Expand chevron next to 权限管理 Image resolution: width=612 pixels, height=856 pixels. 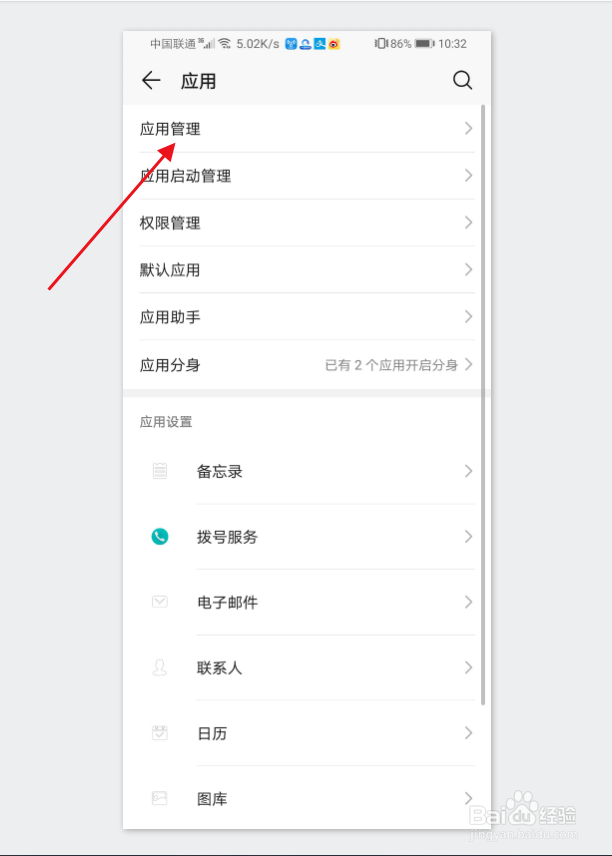pyautogui.click(x=468, y=222)
